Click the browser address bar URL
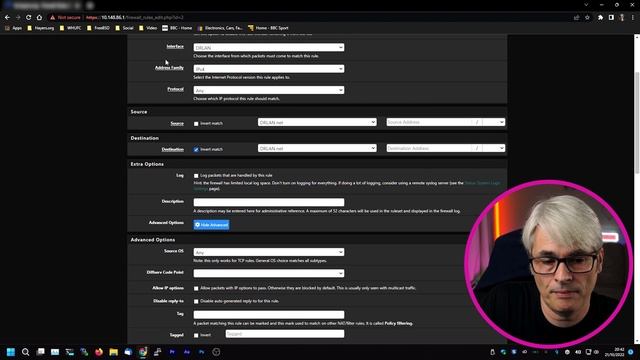Image resolution: width=640 pixels, height=360 pixels. [135, 18]
